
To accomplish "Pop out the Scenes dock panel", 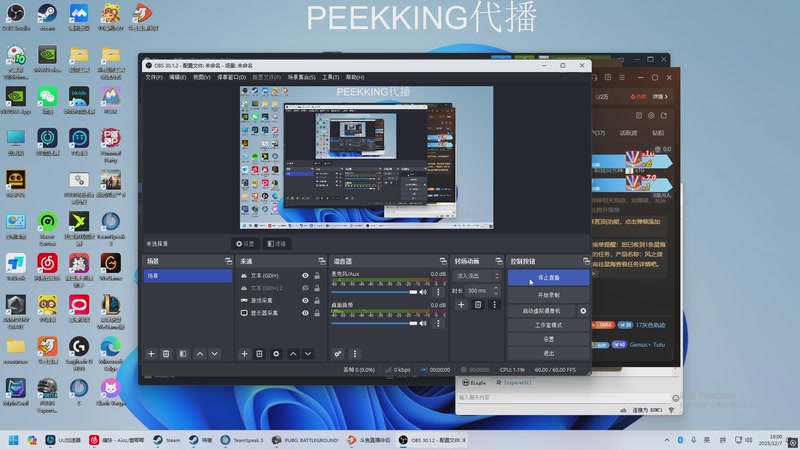I will (x=228, y=261).
